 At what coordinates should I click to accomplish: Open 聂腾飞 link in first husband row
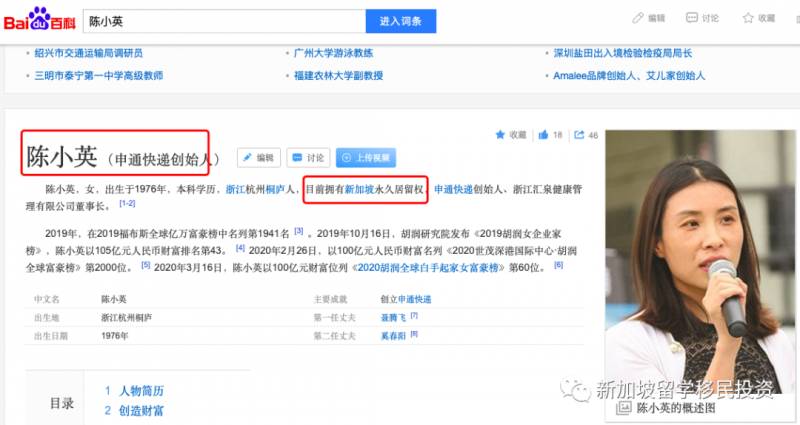pos(393,318)
